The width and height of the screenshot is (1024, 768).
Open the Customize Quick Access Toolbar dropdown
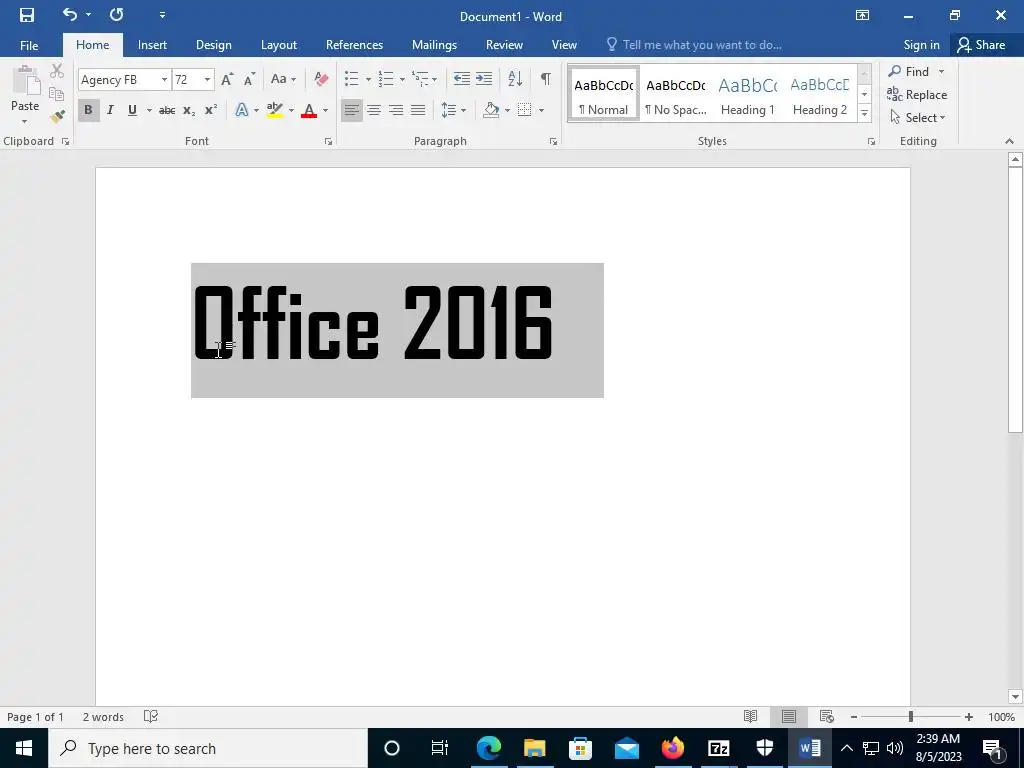tap(162, 14)
